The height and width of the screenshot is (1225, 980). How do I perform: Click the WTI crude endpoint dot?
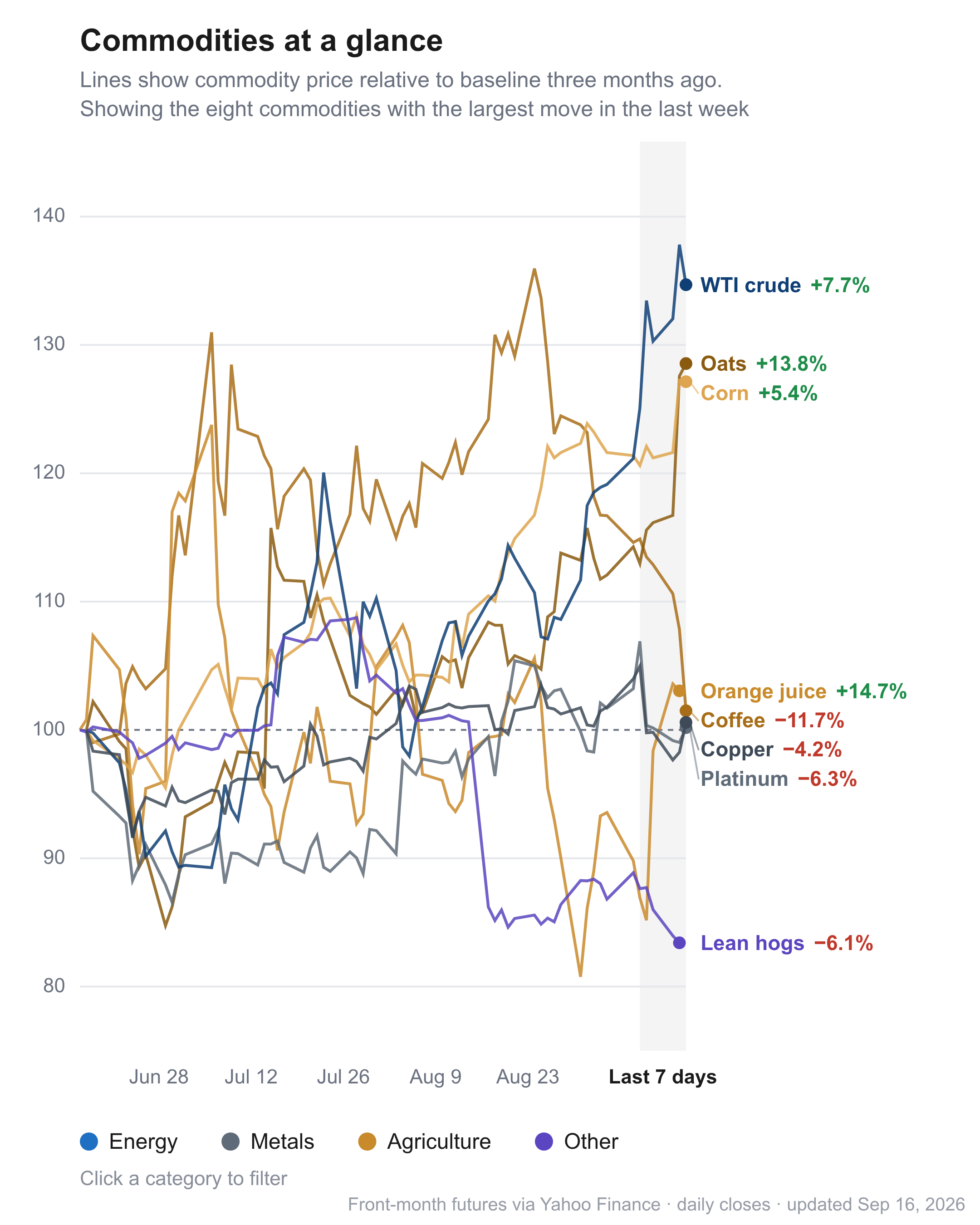coord(686,284)
